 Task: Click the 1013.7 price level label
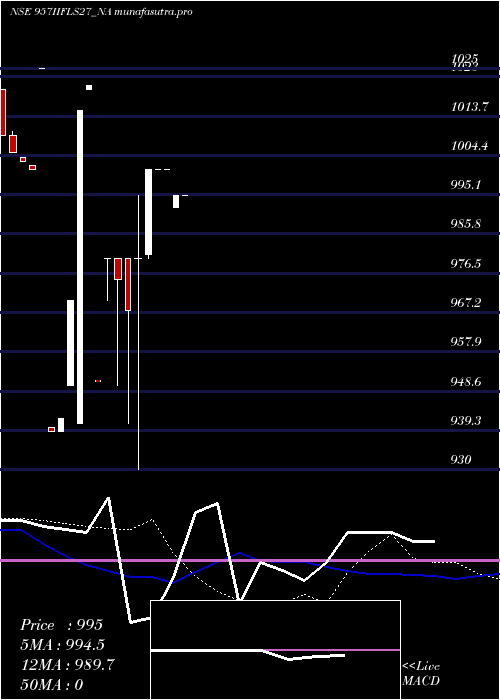coord(470,107)
